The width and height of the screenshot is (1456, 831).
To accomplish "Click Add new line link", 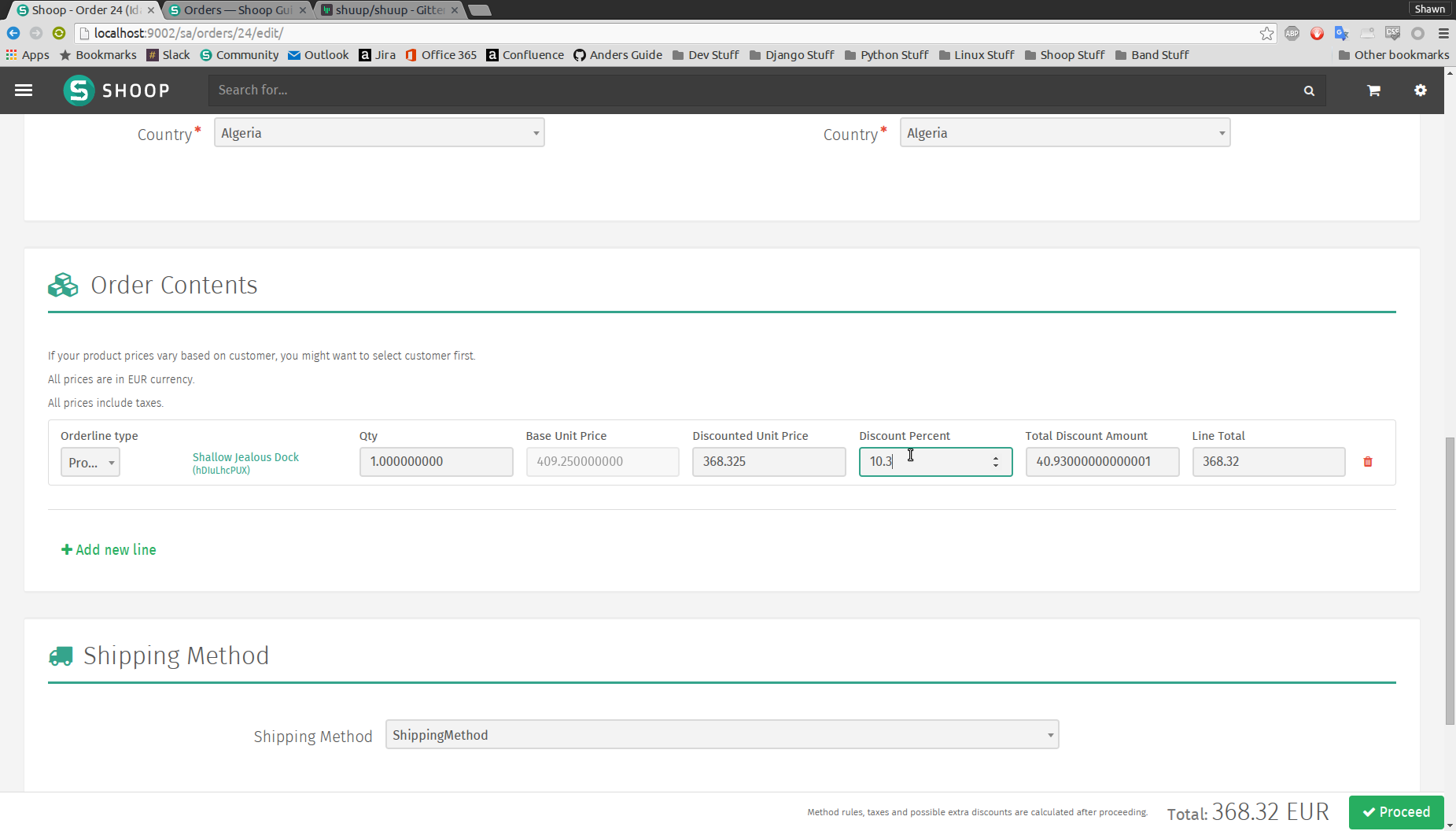I will [109, 550].
